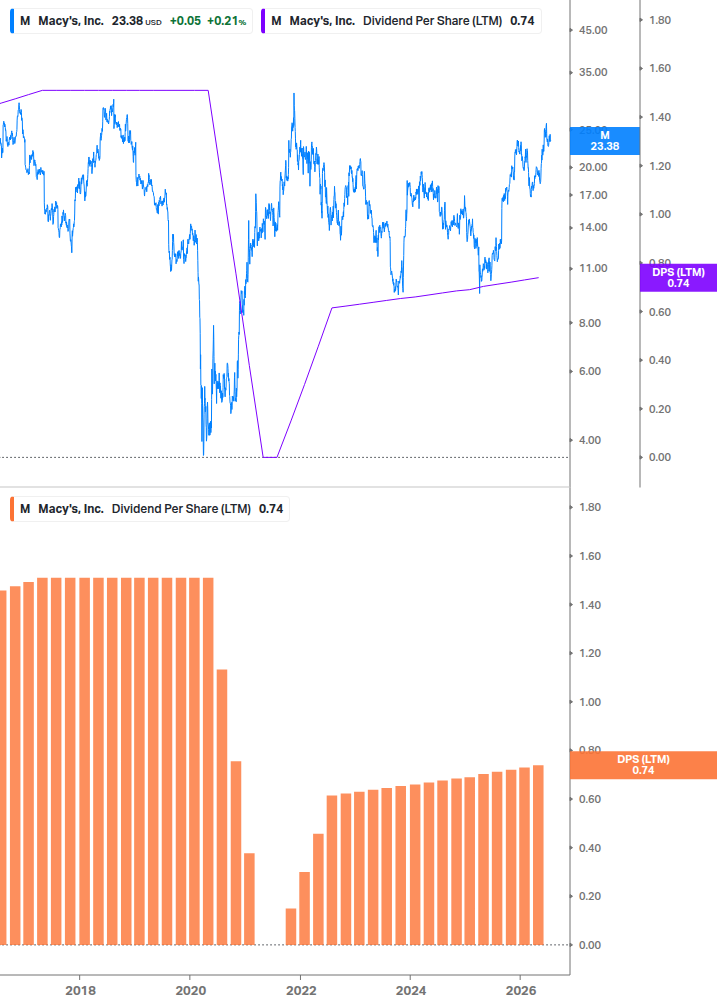Image resolution: width=717 pixels, height=1005 pixels.
Task: Click the 35.00 price axis value
Action: click(593, 72)
